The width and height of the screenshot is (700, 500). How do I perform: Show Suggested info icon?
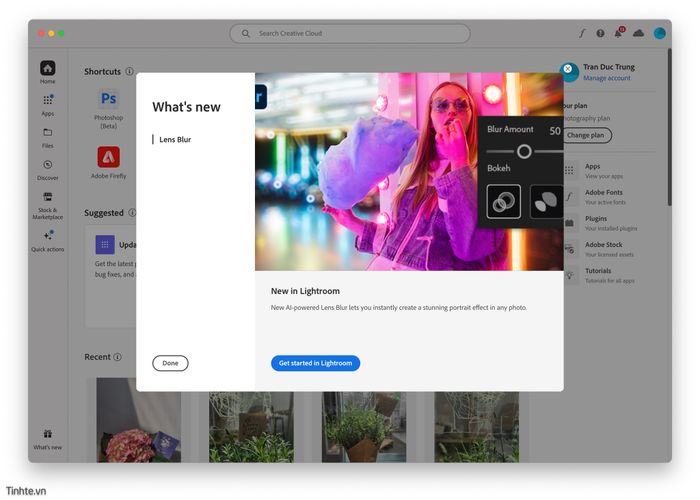pyautogui.click(x=132, y=213)
